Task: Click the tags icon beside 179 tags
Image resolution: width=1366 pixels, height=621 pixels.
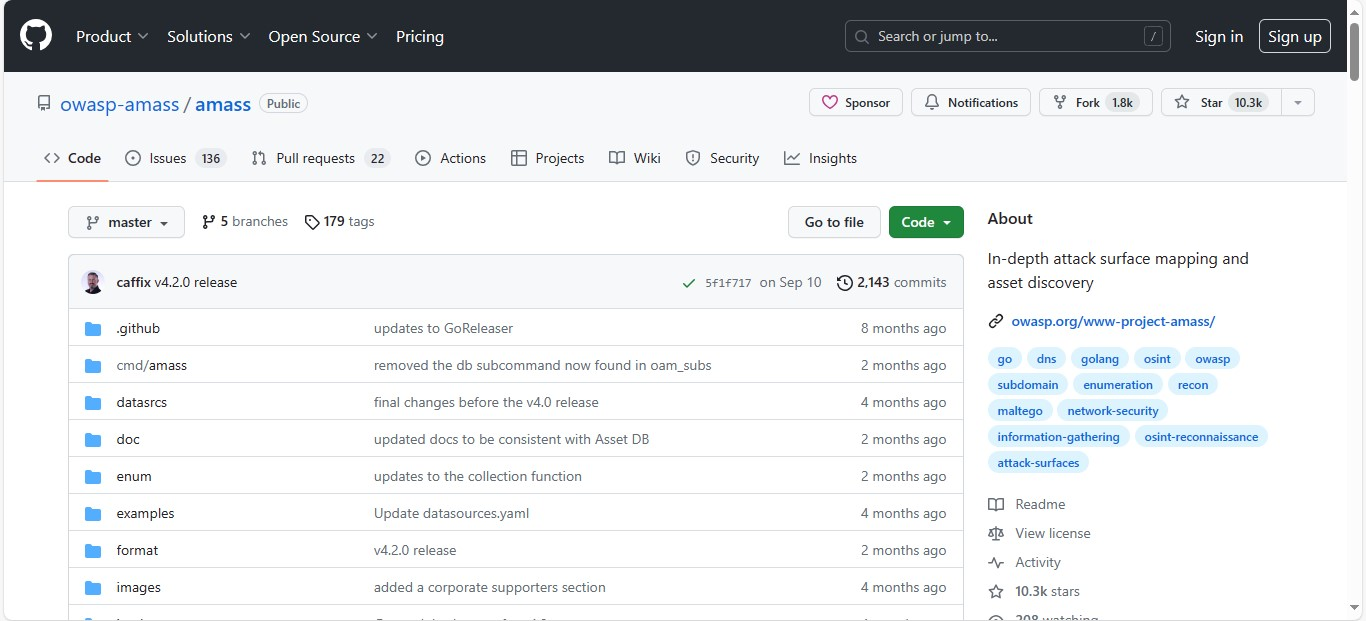Action: tap(312, 222)
